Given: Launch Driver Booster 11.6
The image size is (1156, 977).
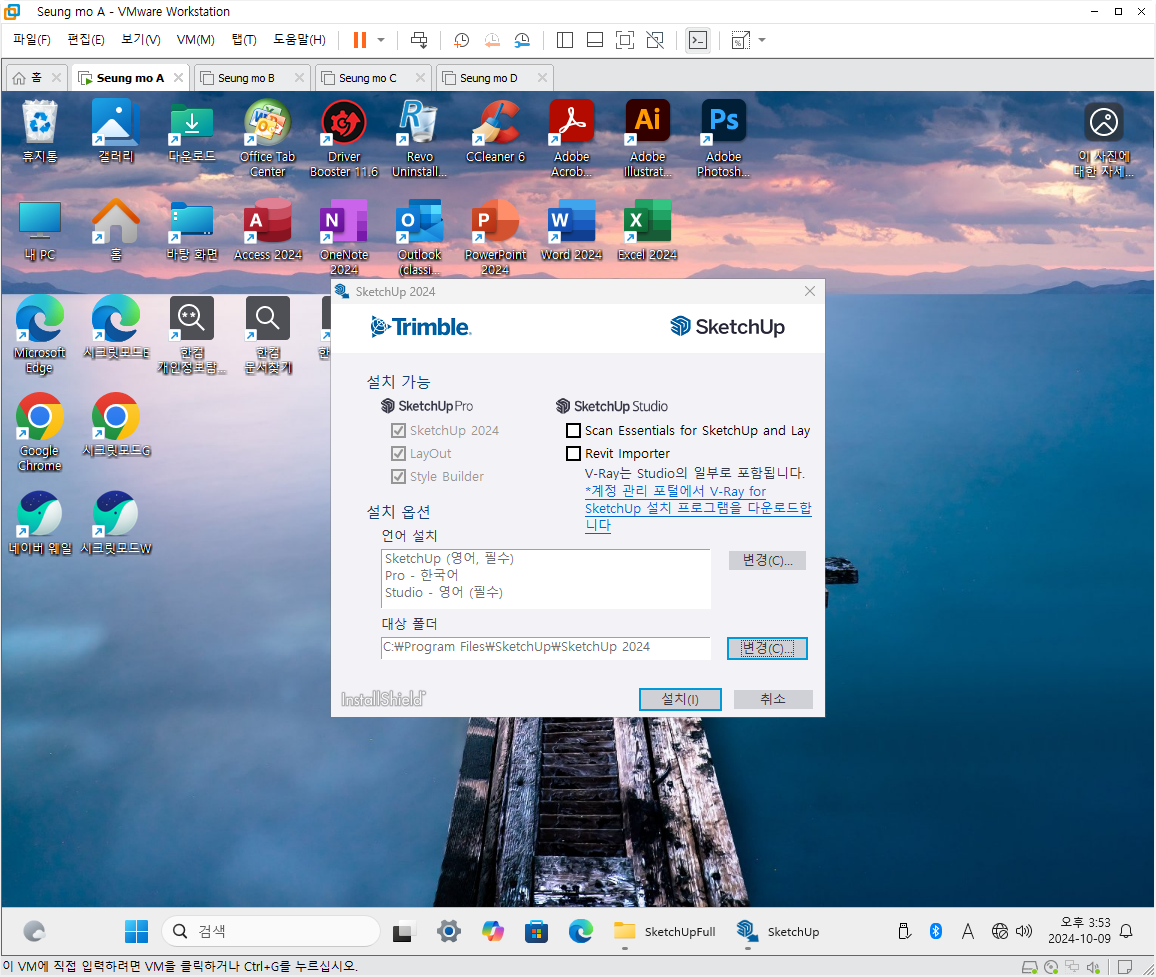Looking at the screenshot, I should point(344,139).
